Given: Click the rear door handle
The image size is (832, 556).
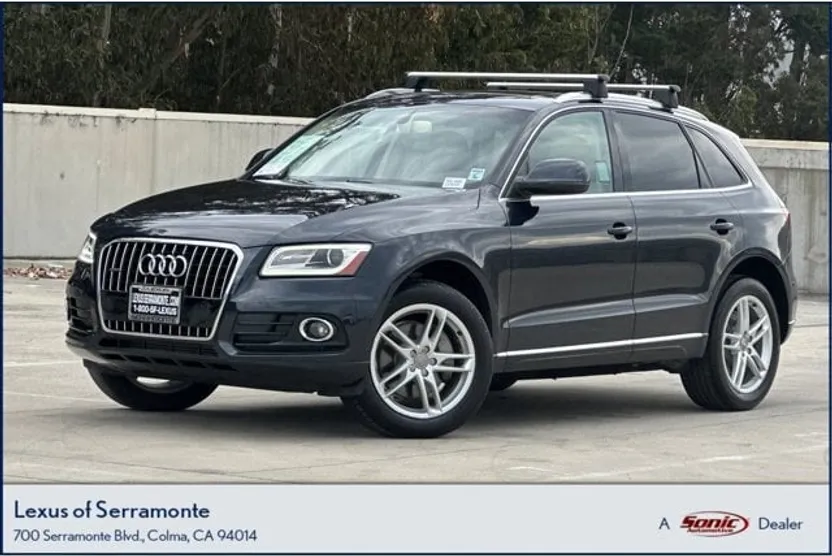Looking at the screenshot, I should tap(722, 226).
